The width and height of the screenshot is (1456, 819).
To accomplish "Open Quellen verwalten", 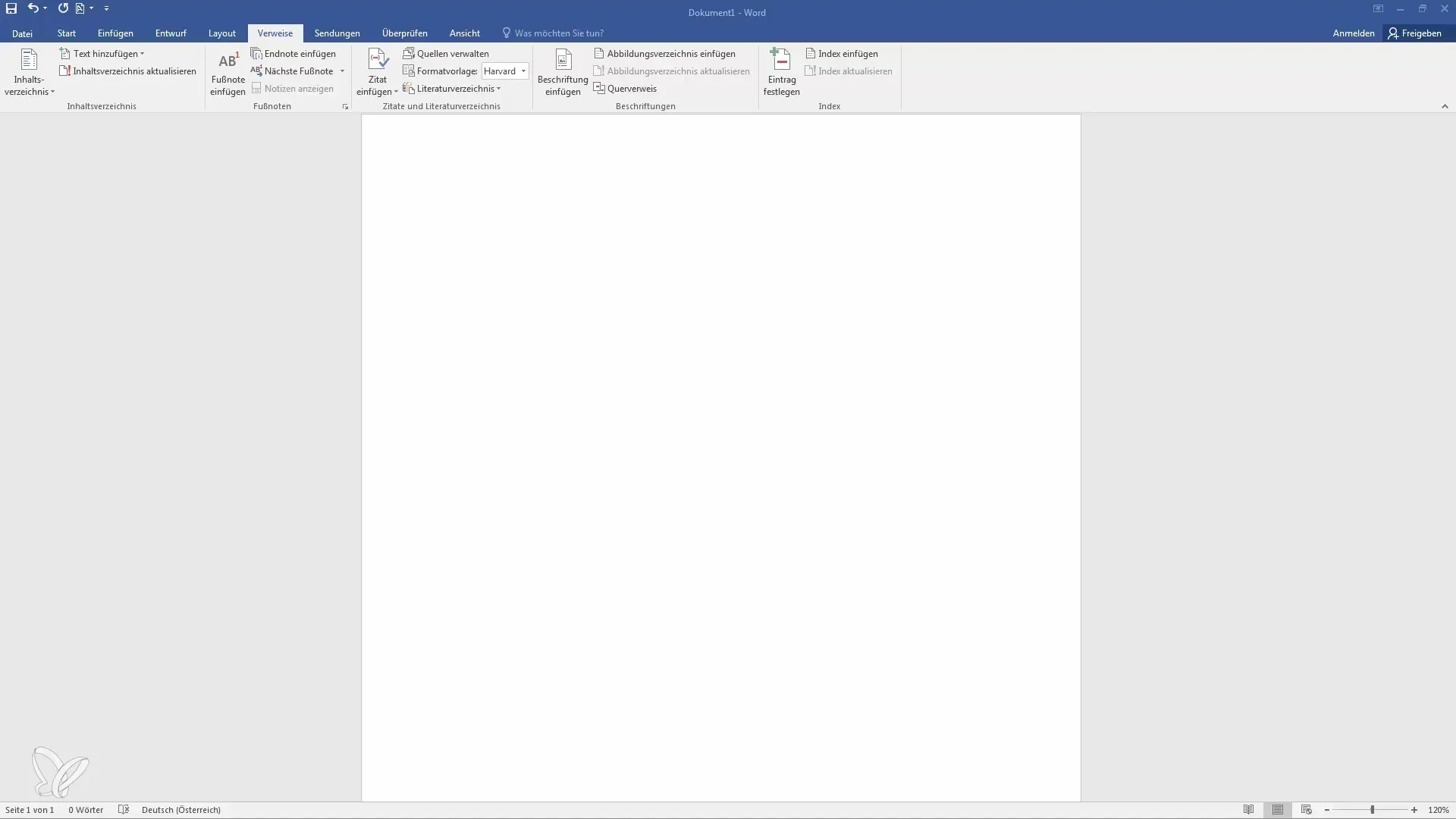I will coord(446,54).
